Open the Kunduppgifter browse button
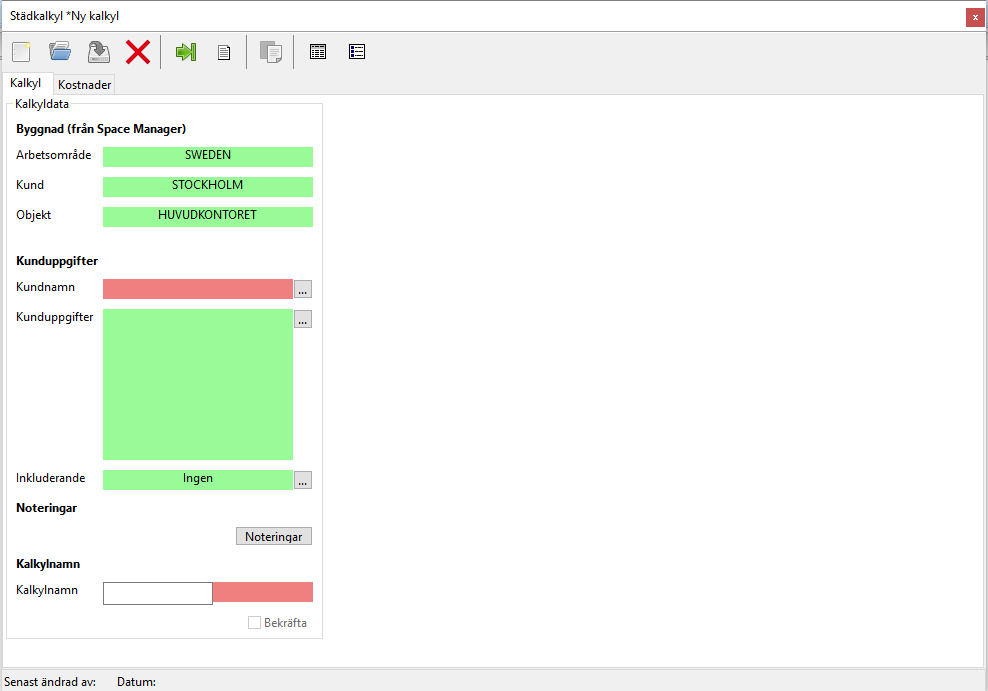 click(x=303, y=319)
